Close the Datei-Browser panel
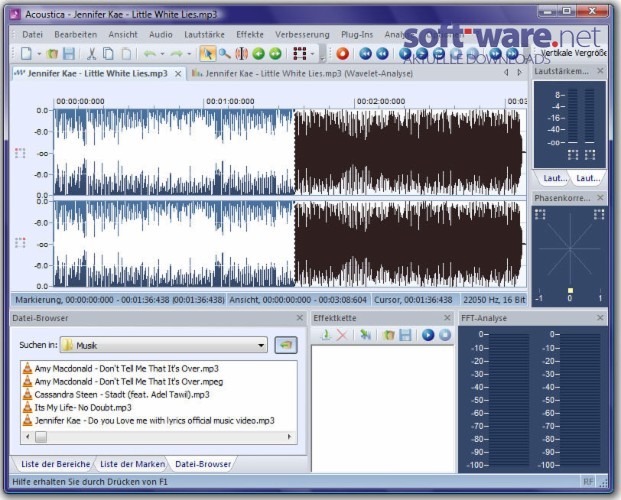 pos(300,318)
